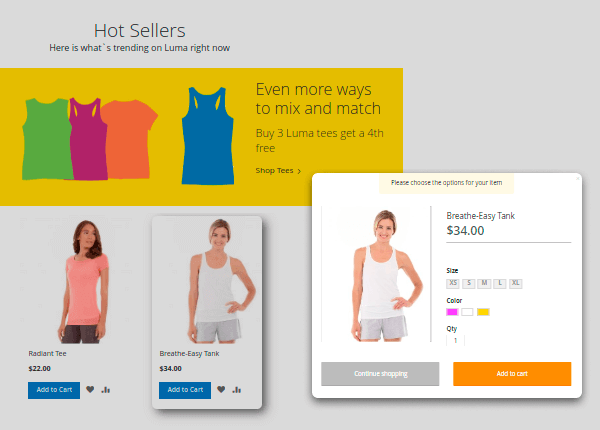Add Radiant Tee to cart
Screen dimensions: 600x430
point(54,390)
